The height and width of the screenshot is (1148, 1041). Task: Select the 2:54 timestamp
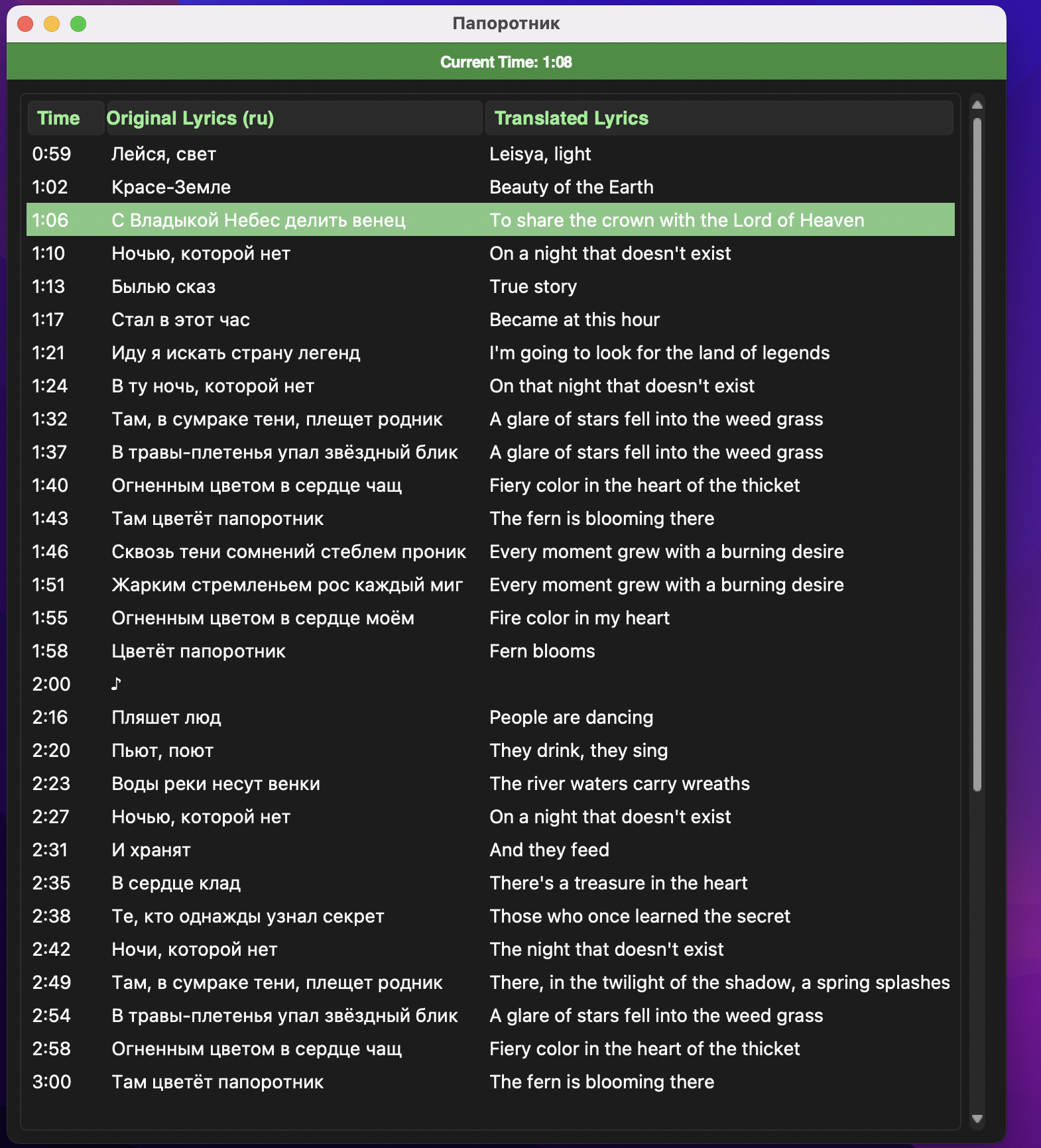point(51,1015)
